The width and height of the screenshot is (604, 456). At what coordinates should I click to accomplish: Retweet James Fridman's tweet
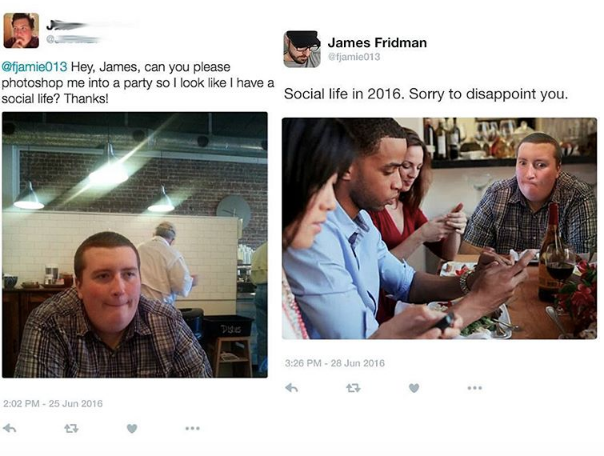coord(353,388)
